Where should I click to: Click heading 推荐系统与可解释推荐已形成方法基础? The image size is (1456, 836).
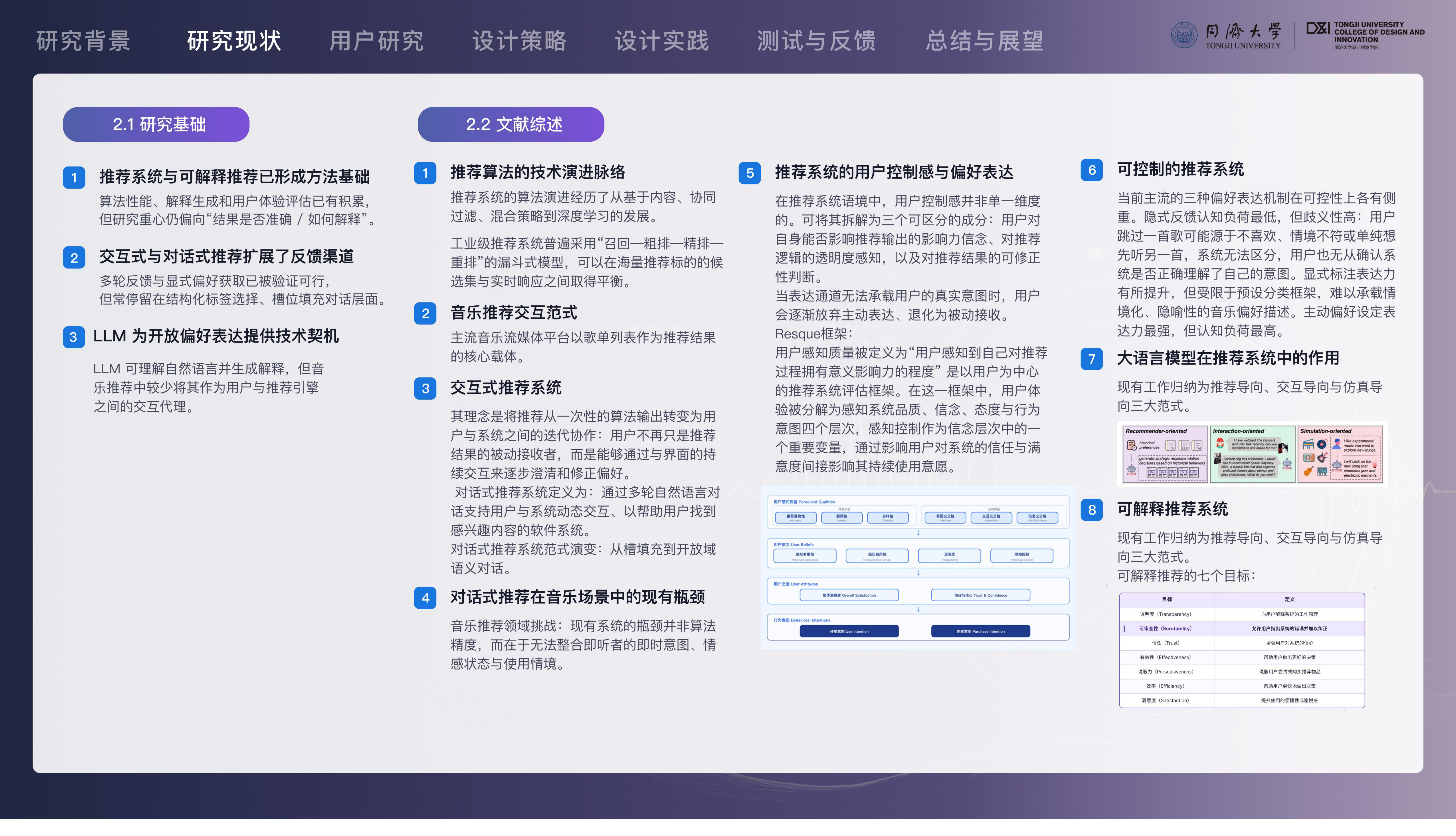tap(234, 177)
